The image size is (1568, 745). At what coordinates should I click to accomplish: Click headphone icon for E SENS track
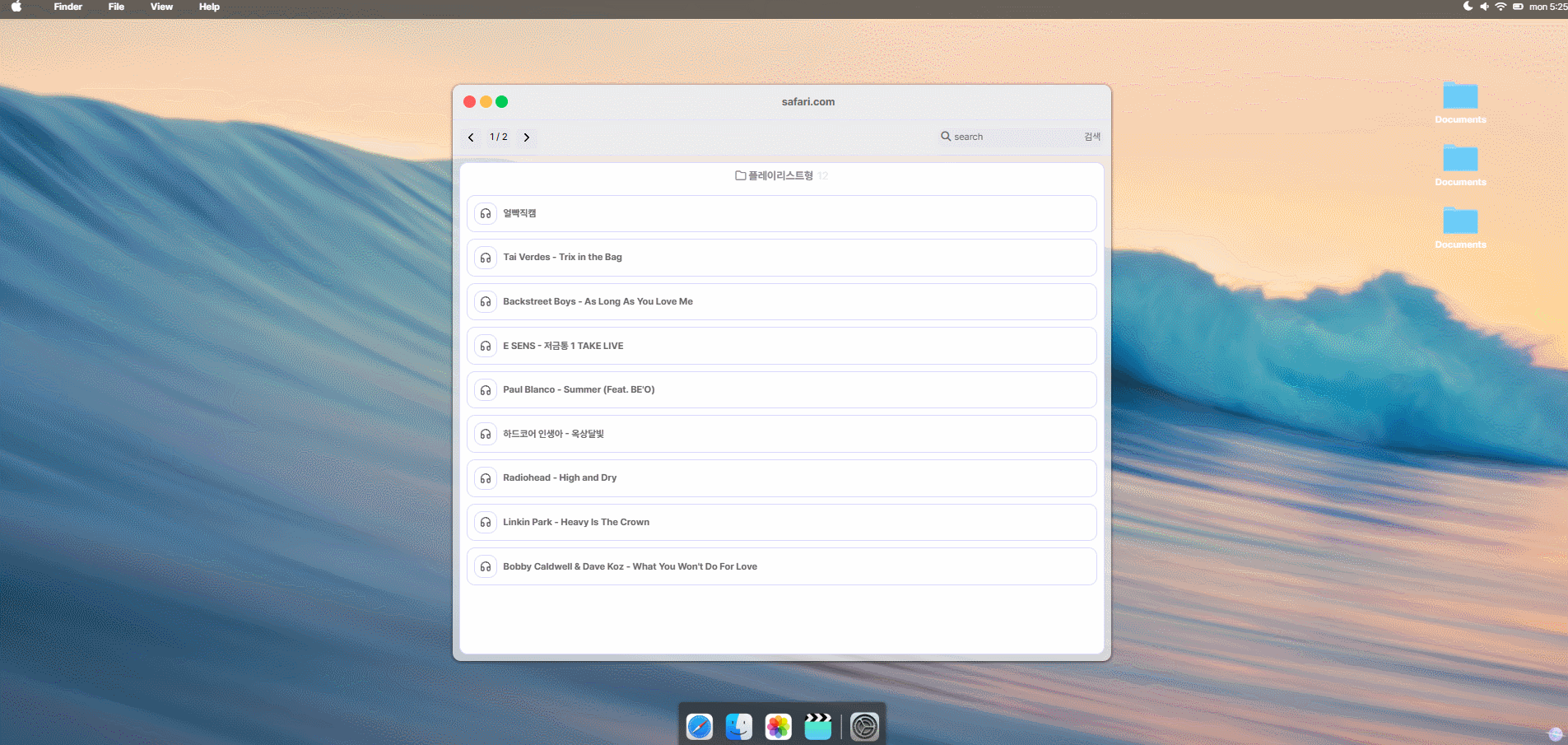[486, 346]
